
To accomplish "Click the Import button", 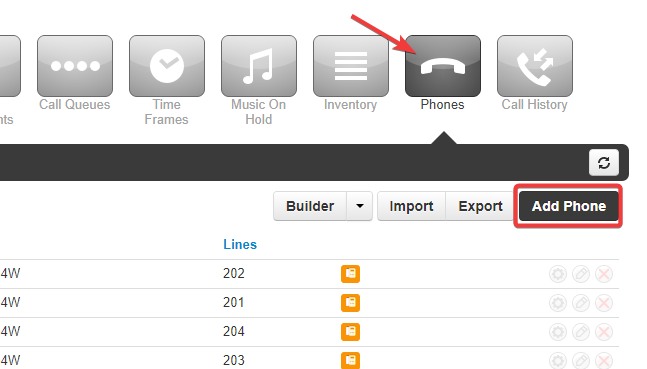I will tap(411, 206).
